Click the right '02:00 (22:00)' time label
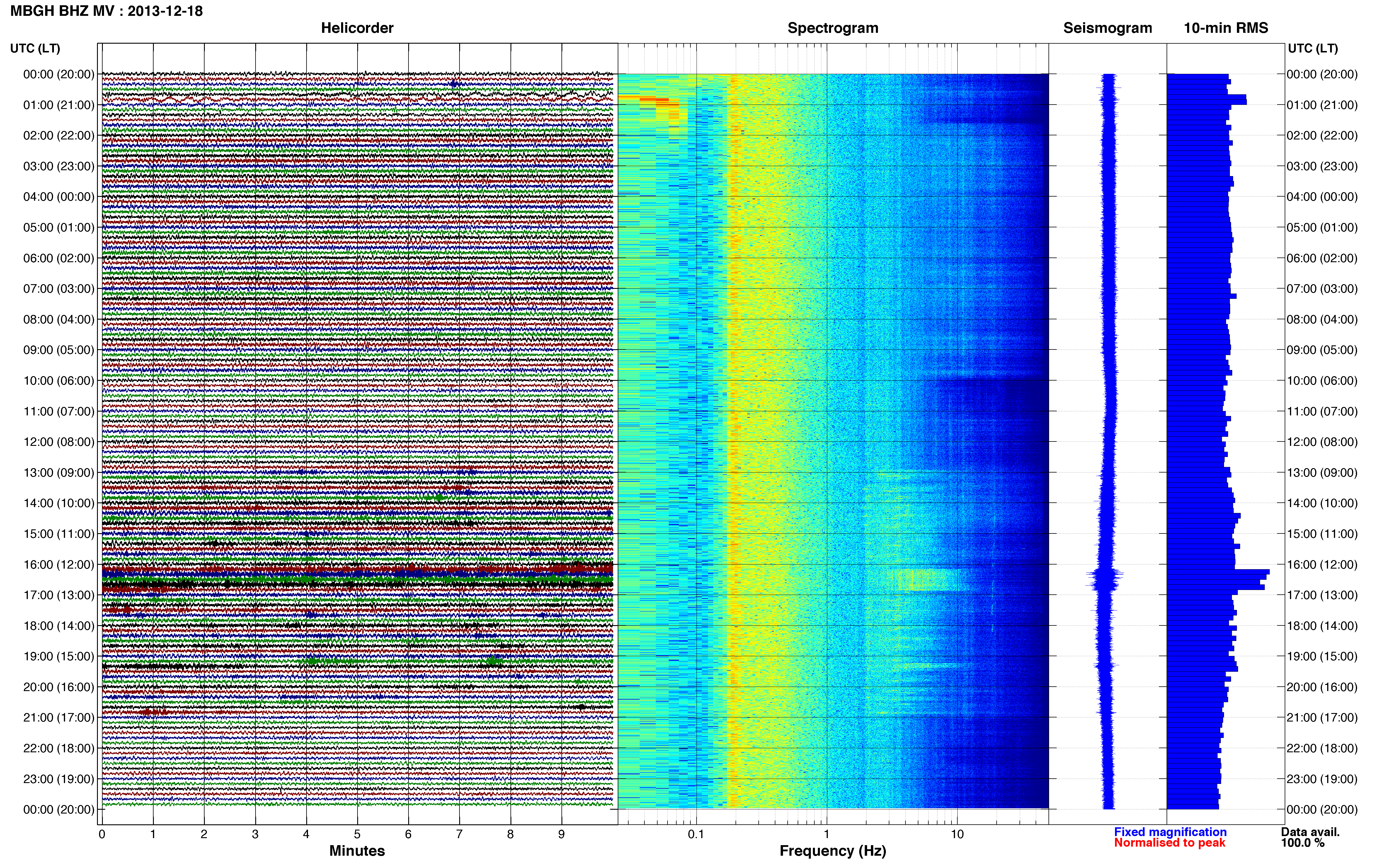 click(x=1322, y=135)
